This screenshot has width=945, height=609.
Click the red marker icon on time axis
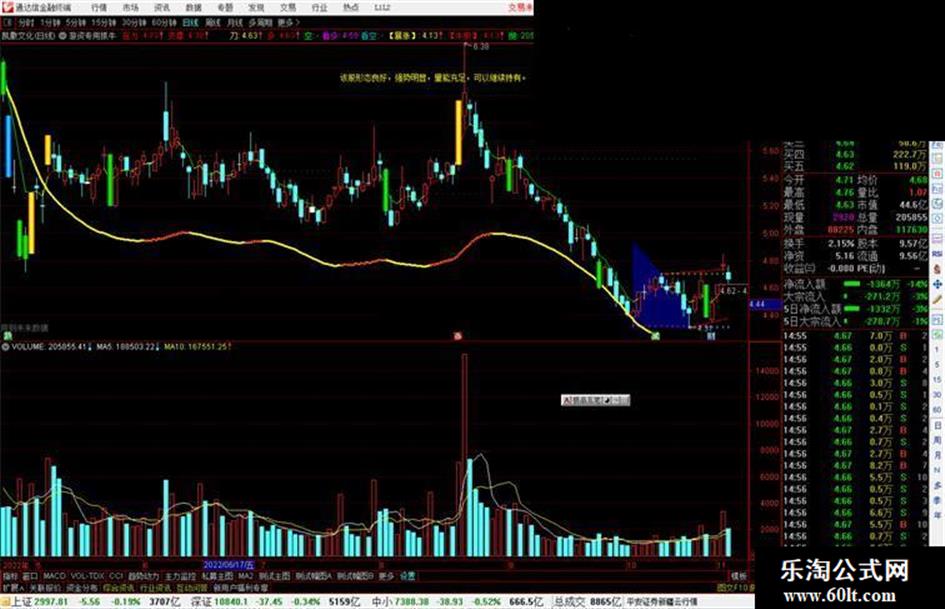457,336
